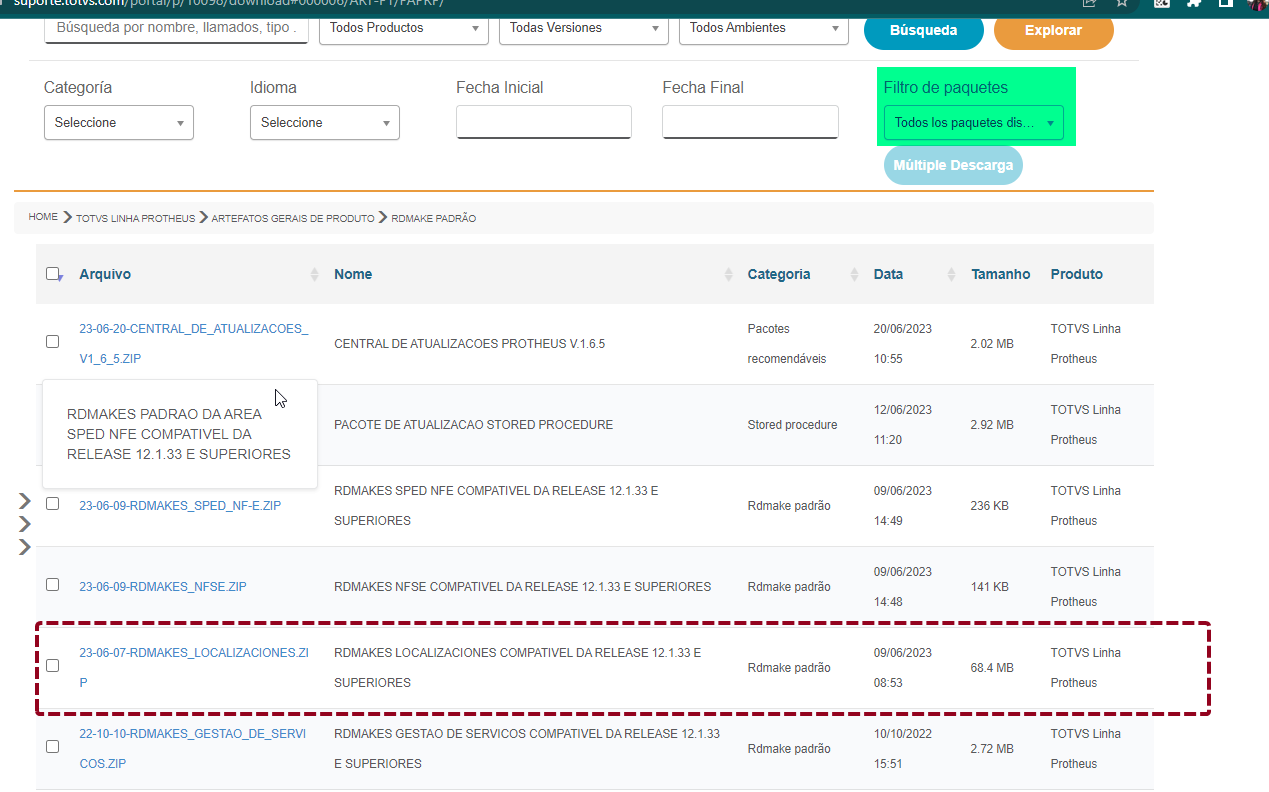Image resolution: width=1269 pixels, height=792 pixels.
Task: Check the CENTRAL_DE_ATUALIZACOES file row checkbox
Action: click(52, 342)
